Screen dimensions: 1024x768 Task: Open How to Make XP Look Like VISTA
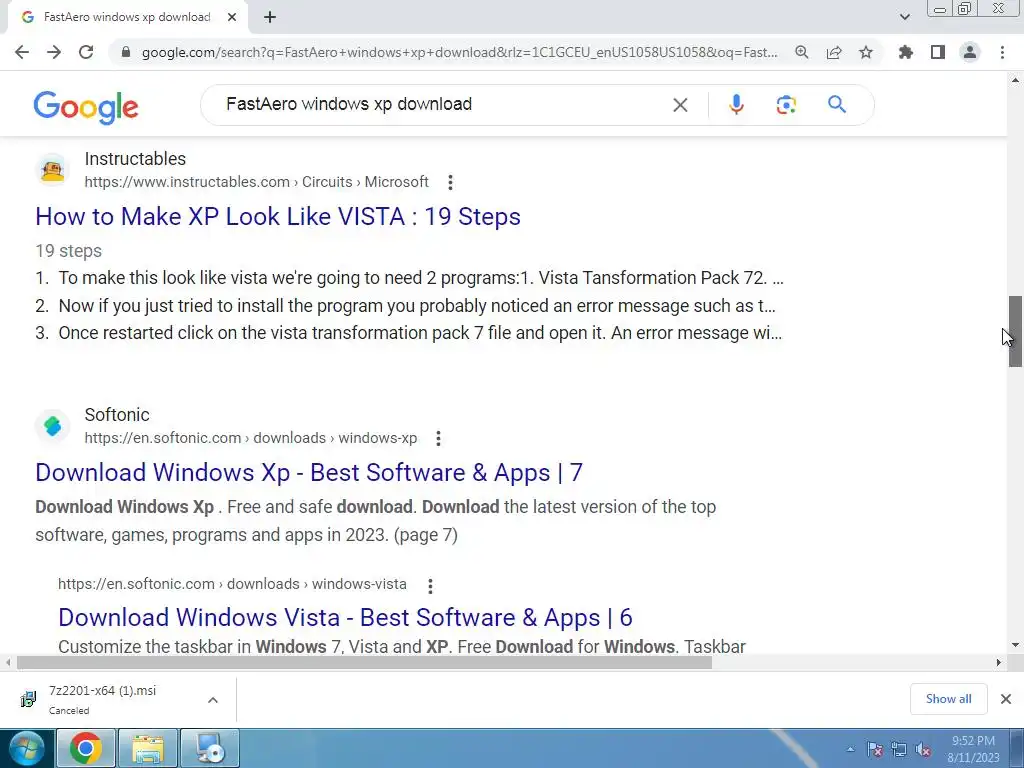(278, 217)
